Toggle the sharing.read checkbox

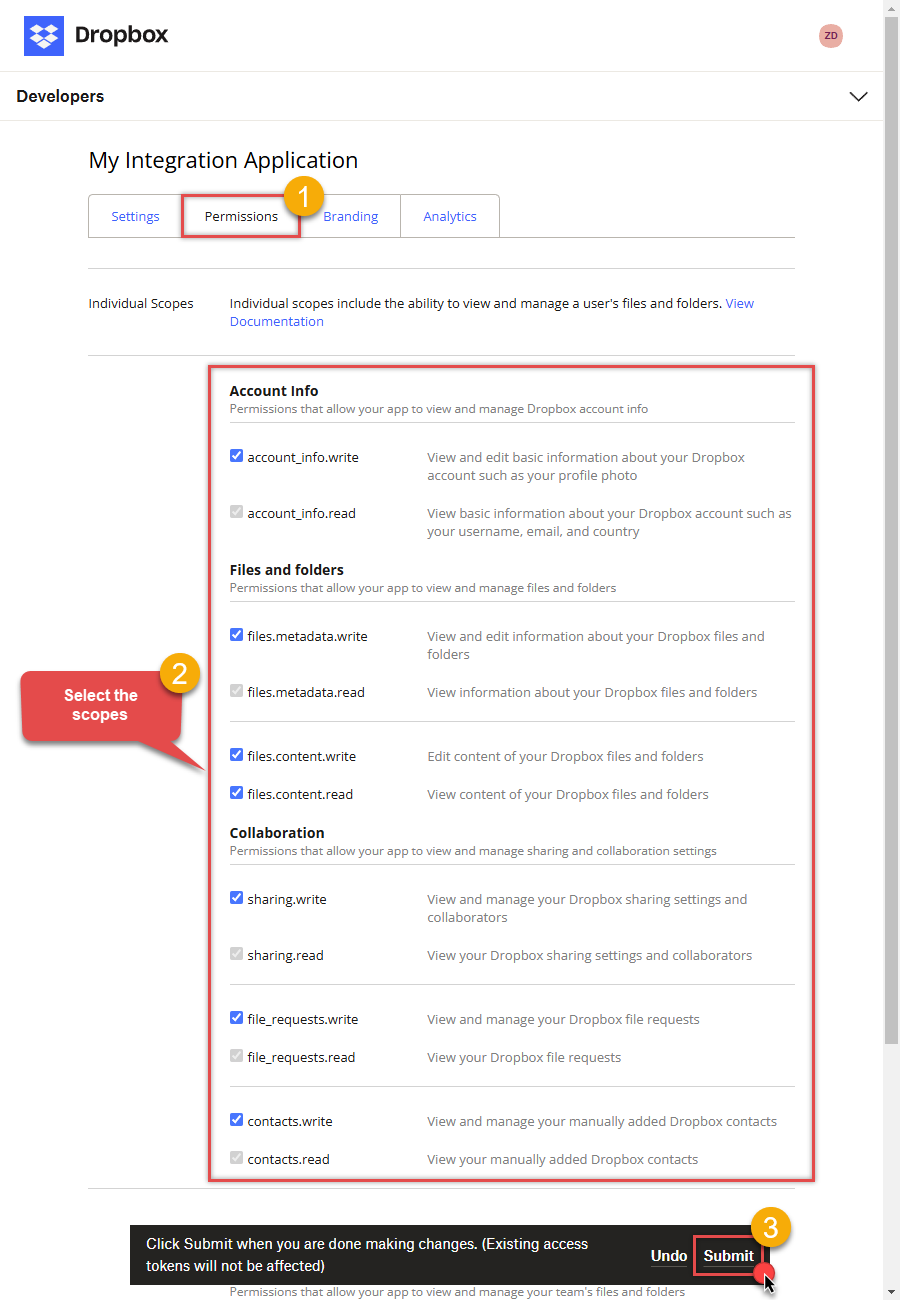coord(237,954)
